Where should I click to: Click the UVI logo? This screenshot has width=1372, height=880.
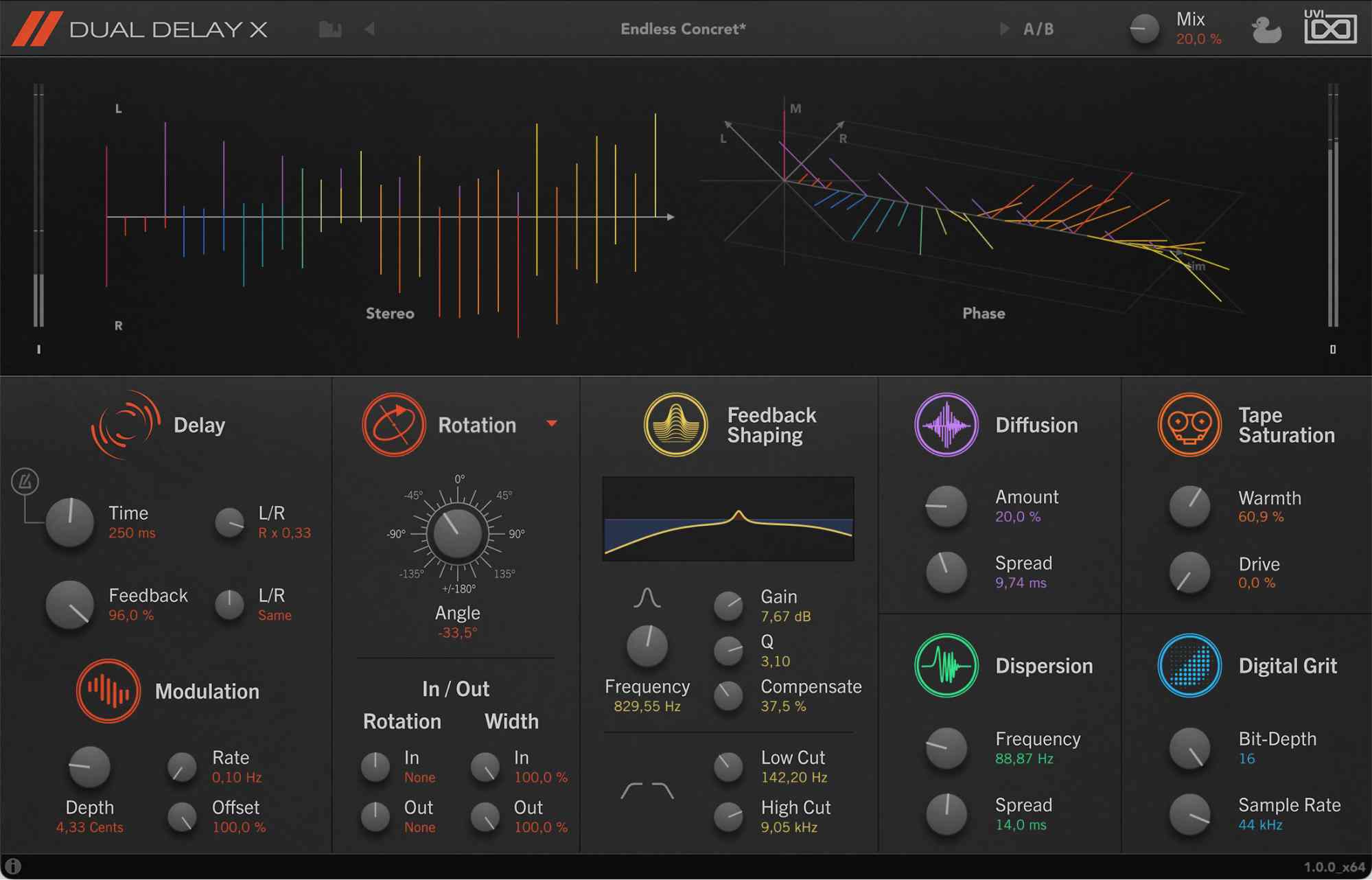(x=1329, y=28)
